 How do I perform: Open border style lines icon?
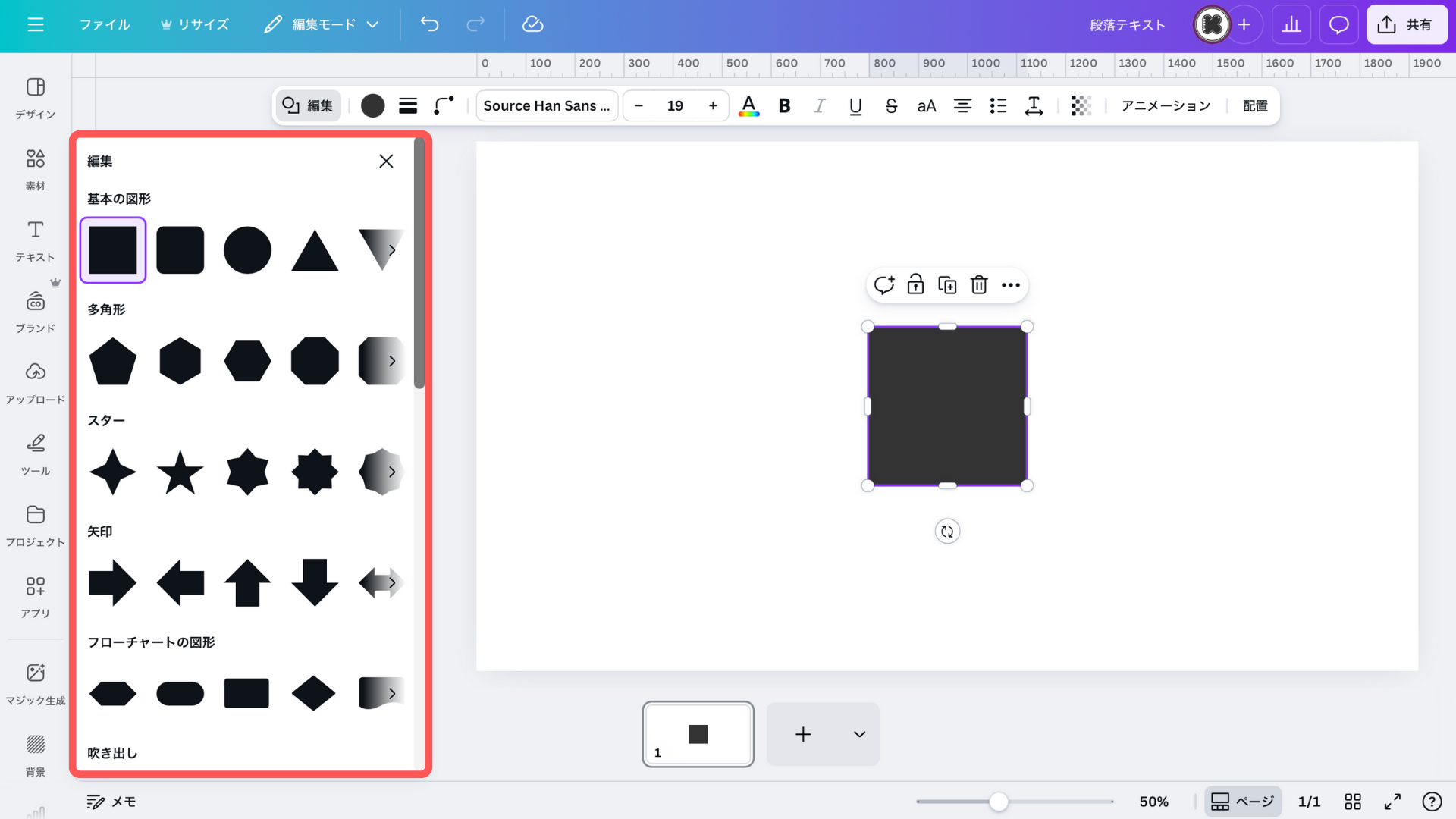[x=408, y=106]
